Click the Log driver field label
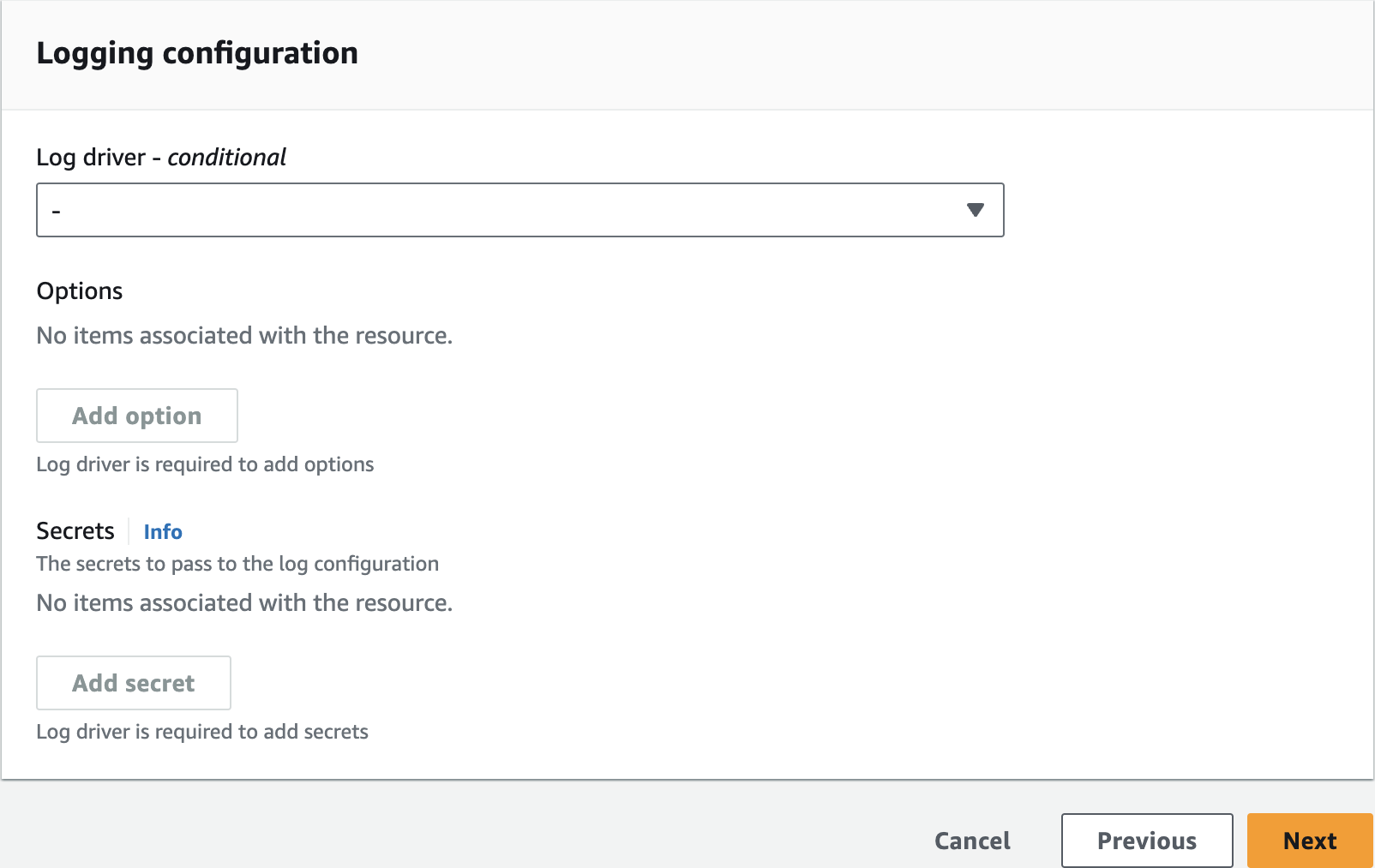1375x868 pixels. click(91, 158)
